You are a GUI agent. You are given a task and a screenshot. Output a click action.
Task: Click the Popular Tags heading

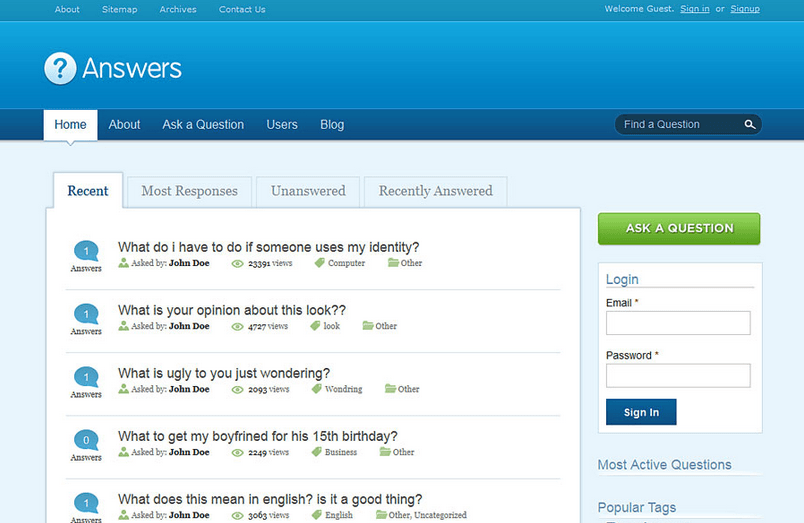(x=637, y=508)
